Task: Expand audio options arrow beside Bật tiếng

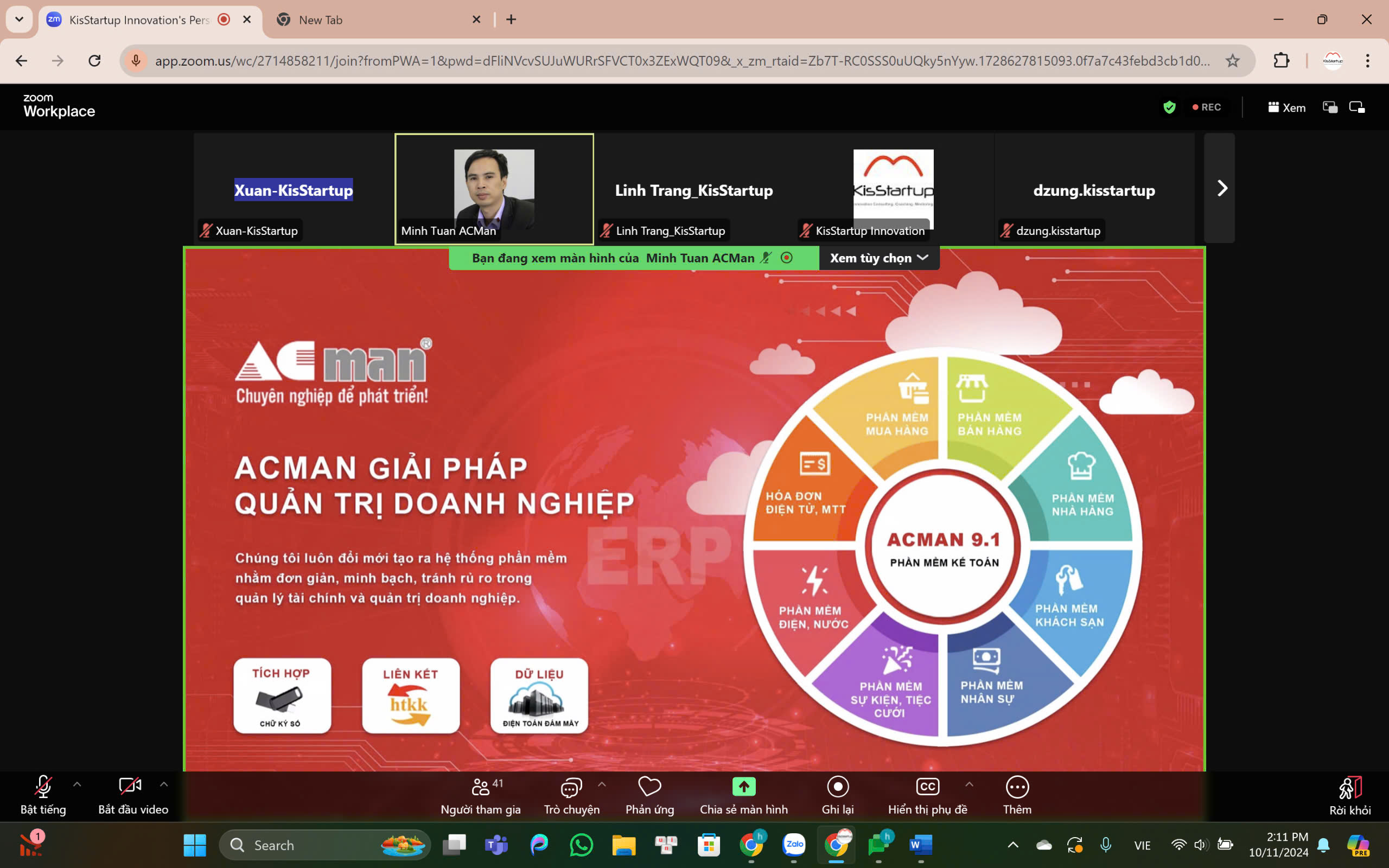Action: coord(77,784)
